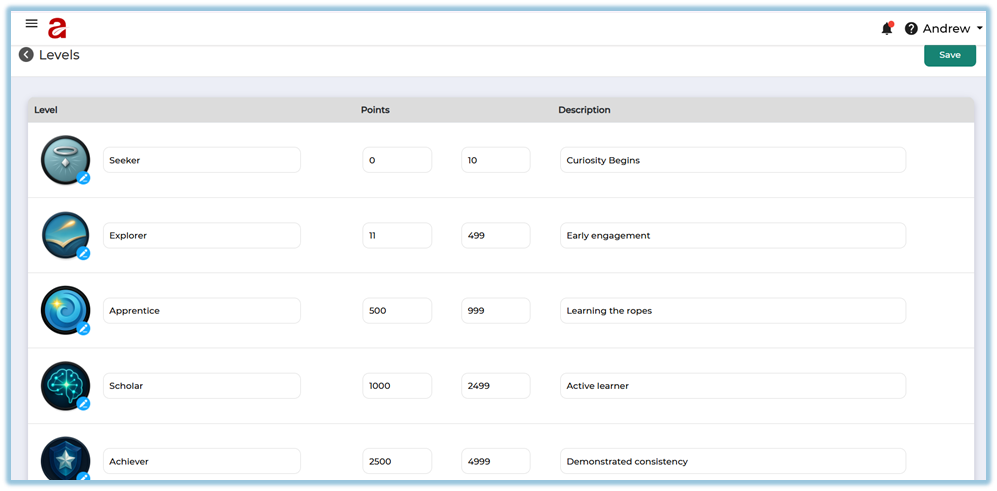Click the Achiever description field
The height and width of the screenshot is (491, 997).
(x=732, y=461)
